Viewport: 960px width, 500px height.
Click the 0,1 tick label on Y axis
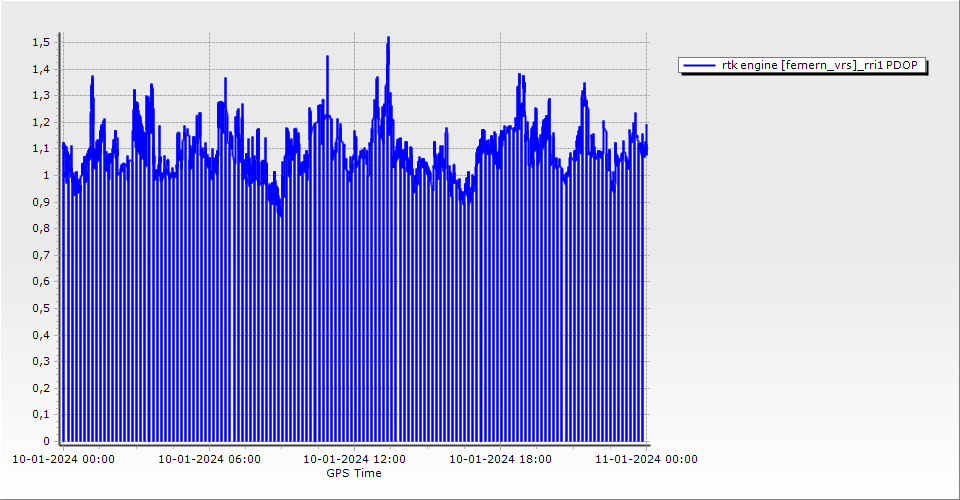[40, 414]
